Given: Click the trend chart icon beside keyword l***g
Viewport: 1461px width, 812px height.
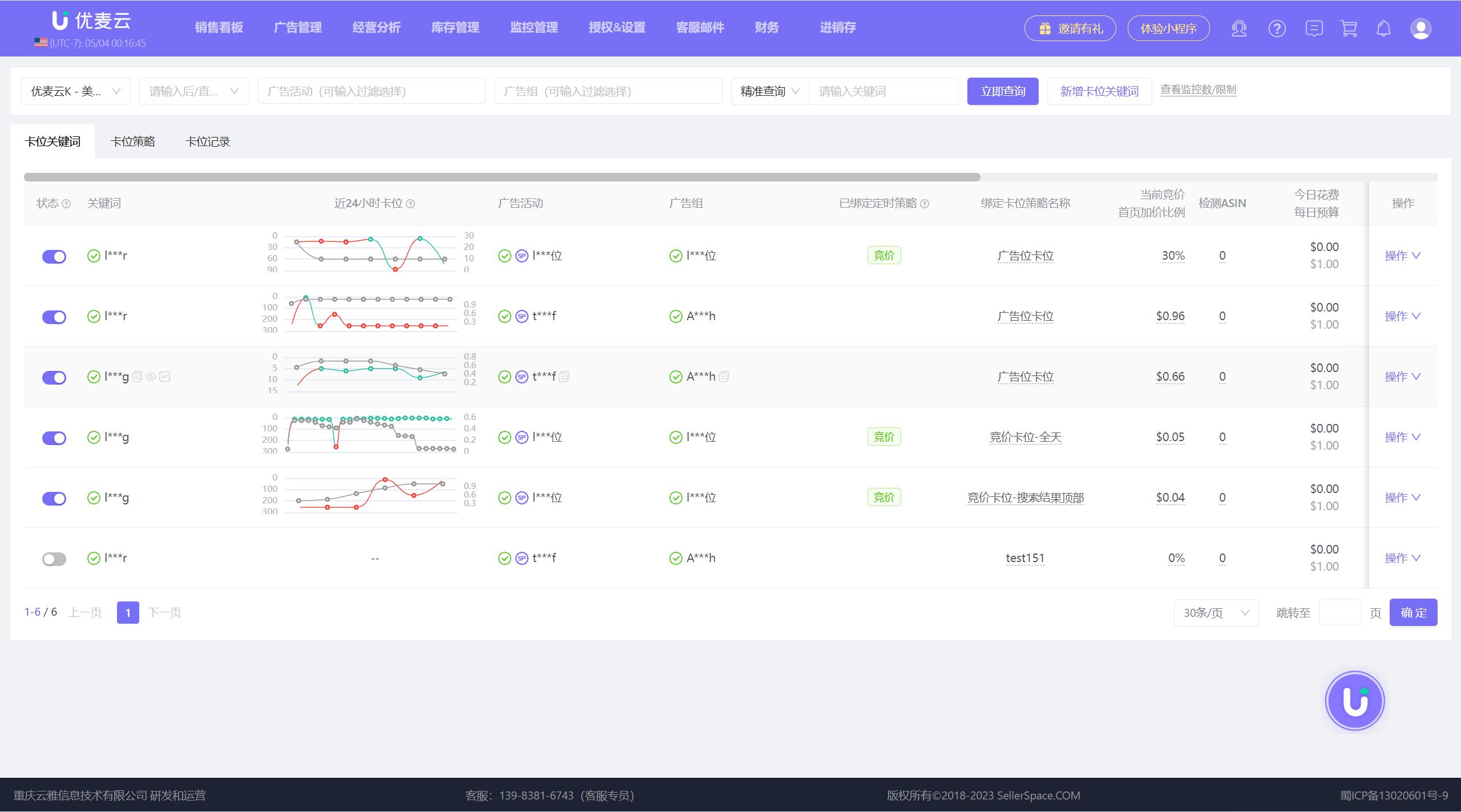Looking at the screenshot, I should click(x=165, y=377).
